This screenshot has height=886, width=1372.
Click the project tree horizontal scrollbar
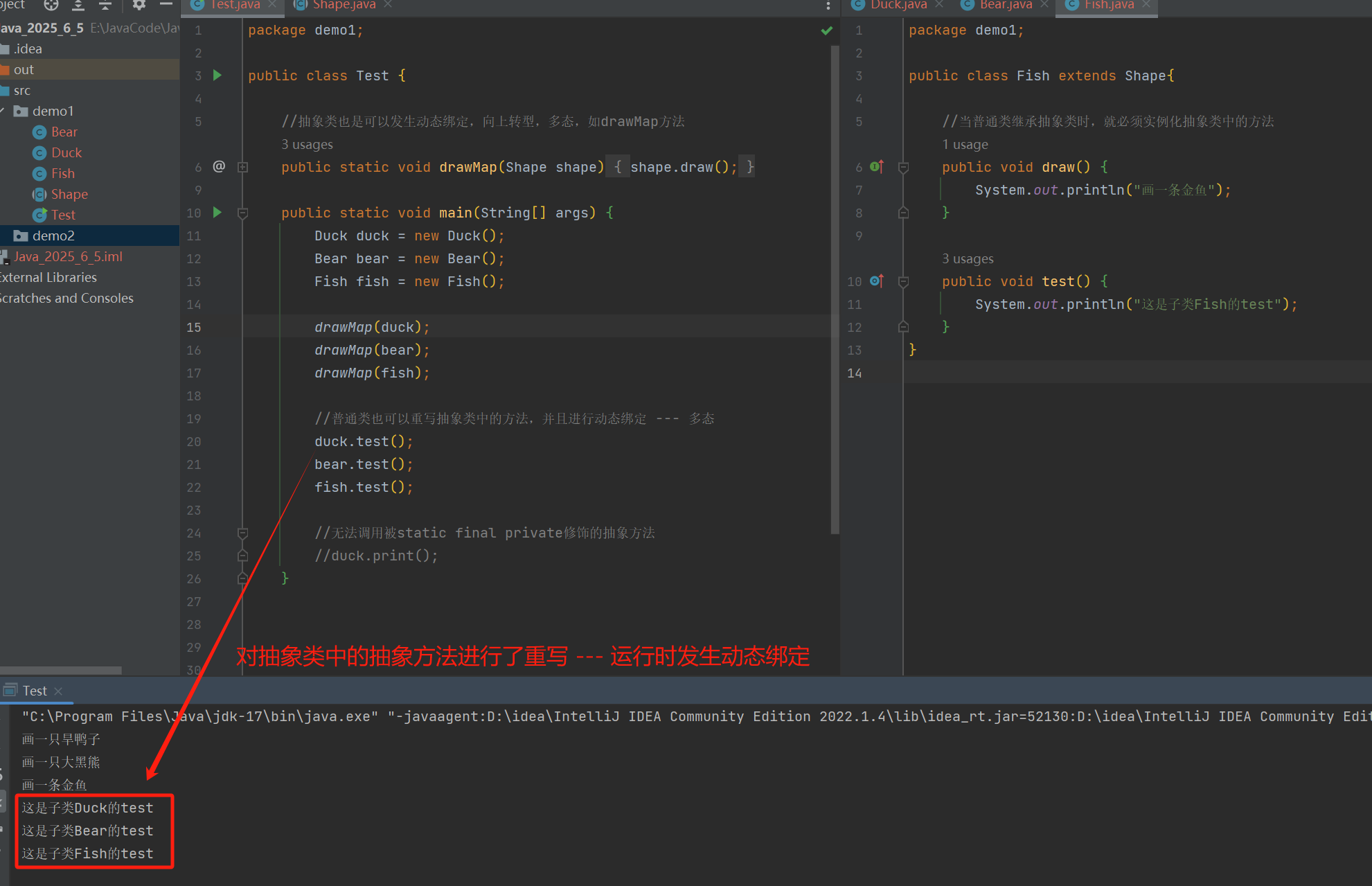tap(61, 670)
